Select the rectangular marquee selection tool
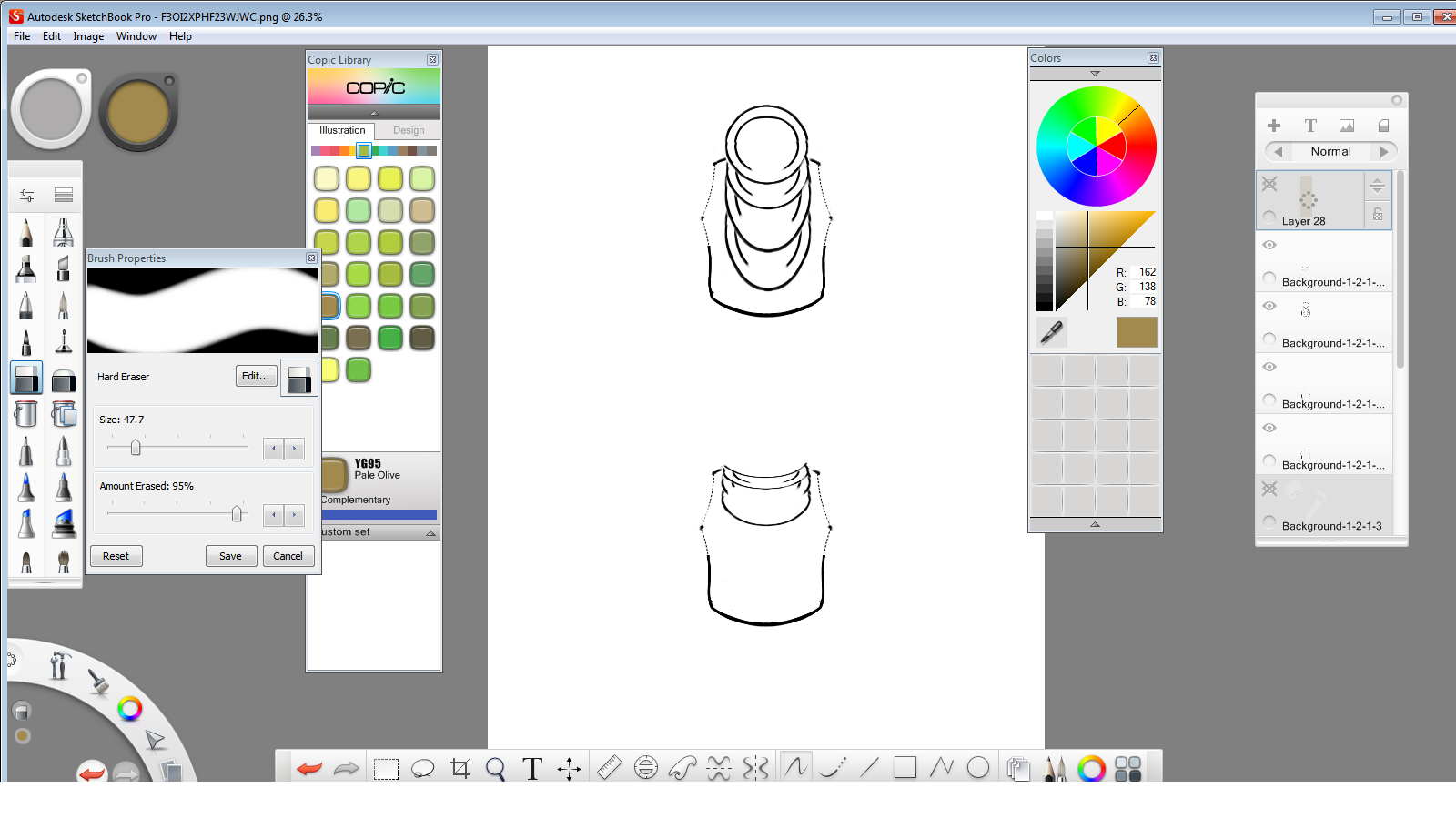 point(387,769)
